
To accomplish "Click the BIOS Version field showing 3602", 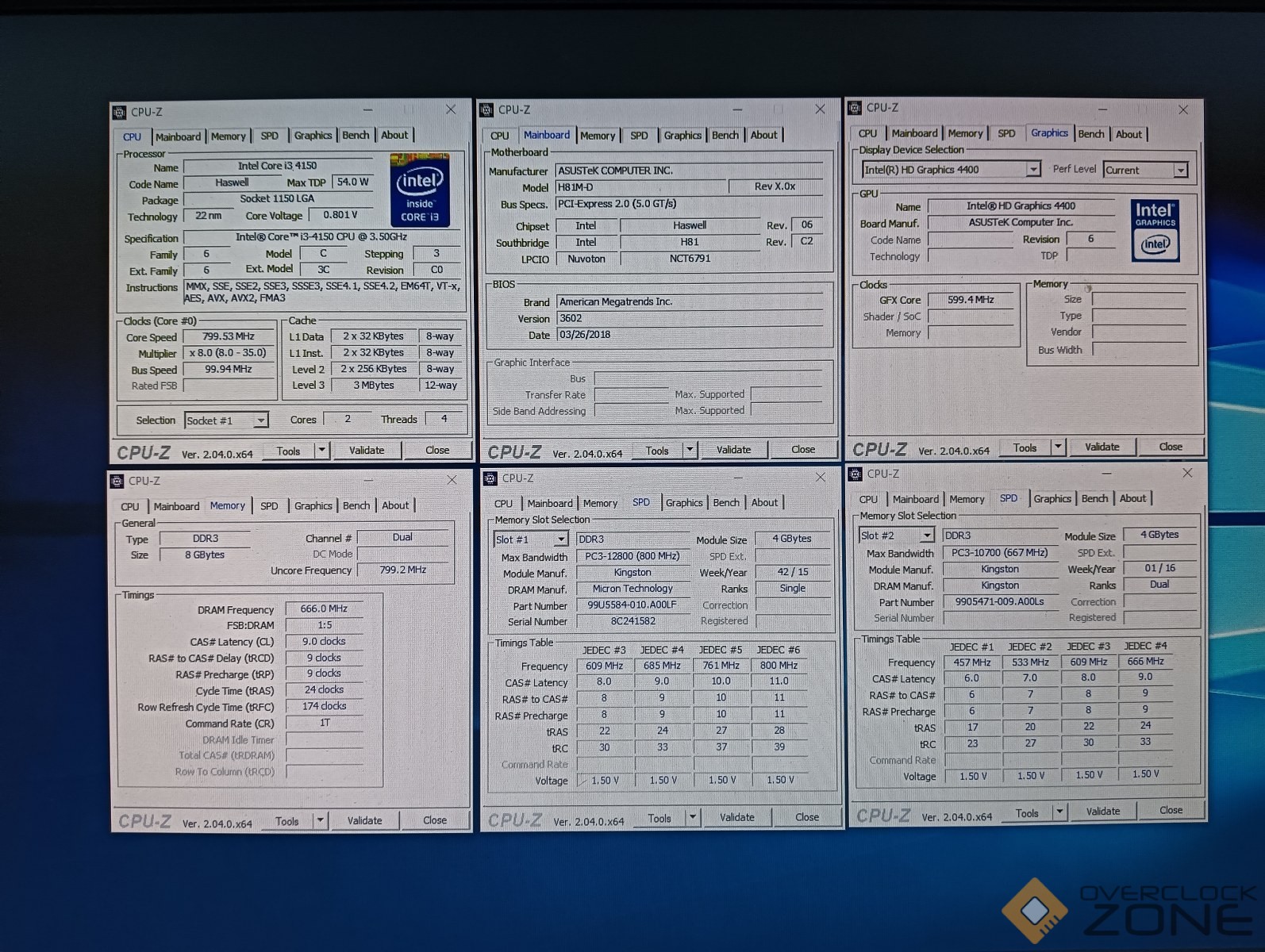I will click(x=689, y=318).
